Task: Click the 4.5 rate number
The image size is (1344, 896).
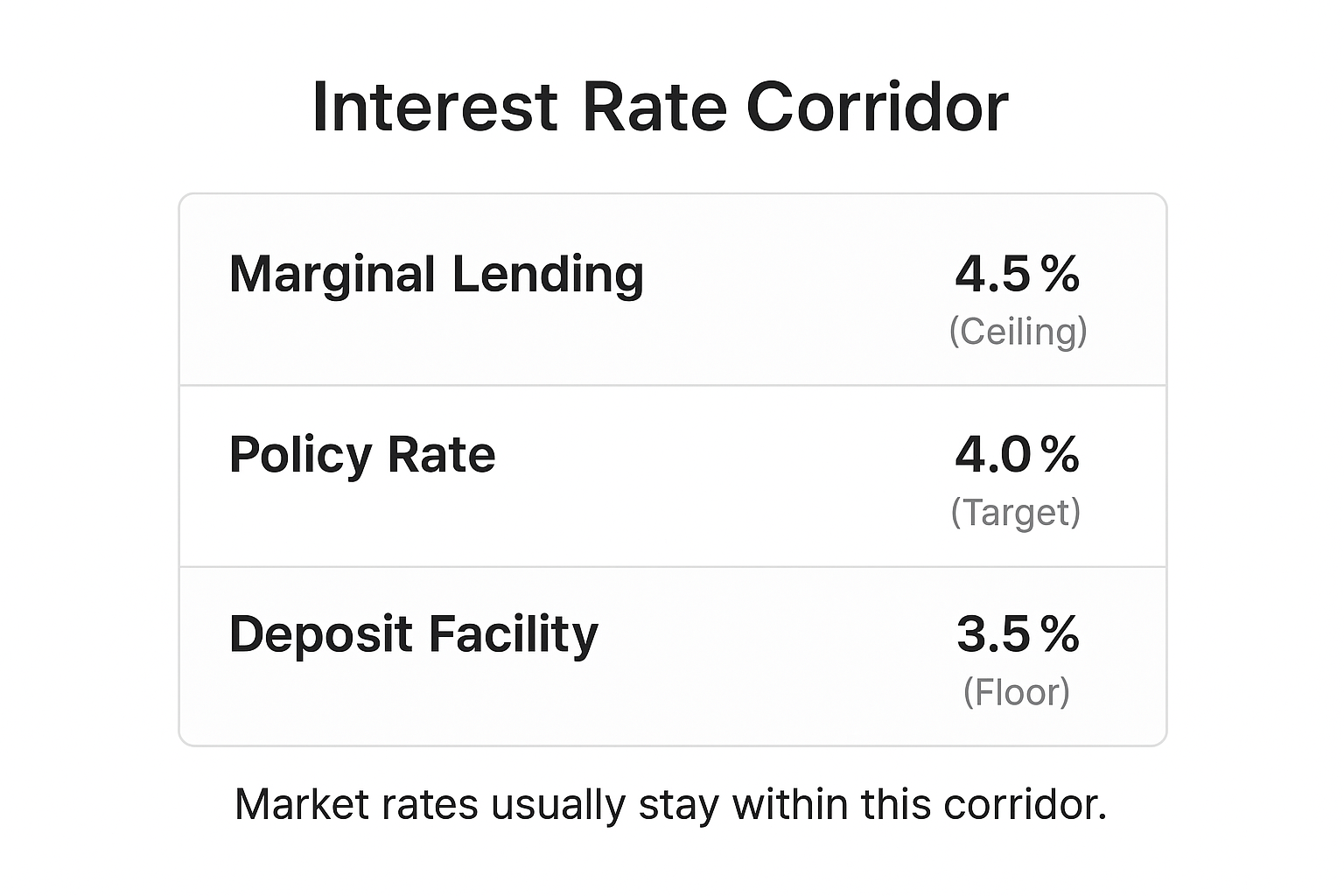Action: click(992, 274)
